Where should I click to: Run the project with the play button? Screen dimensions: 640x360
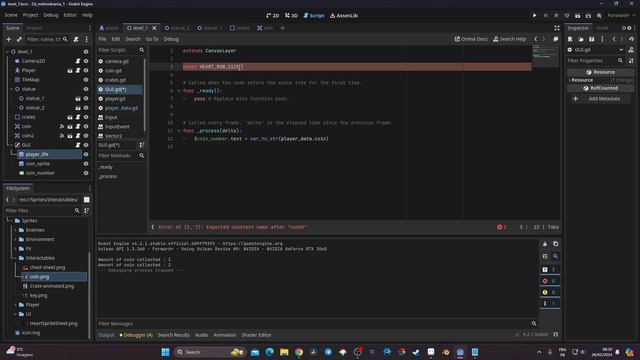[534, 16]
